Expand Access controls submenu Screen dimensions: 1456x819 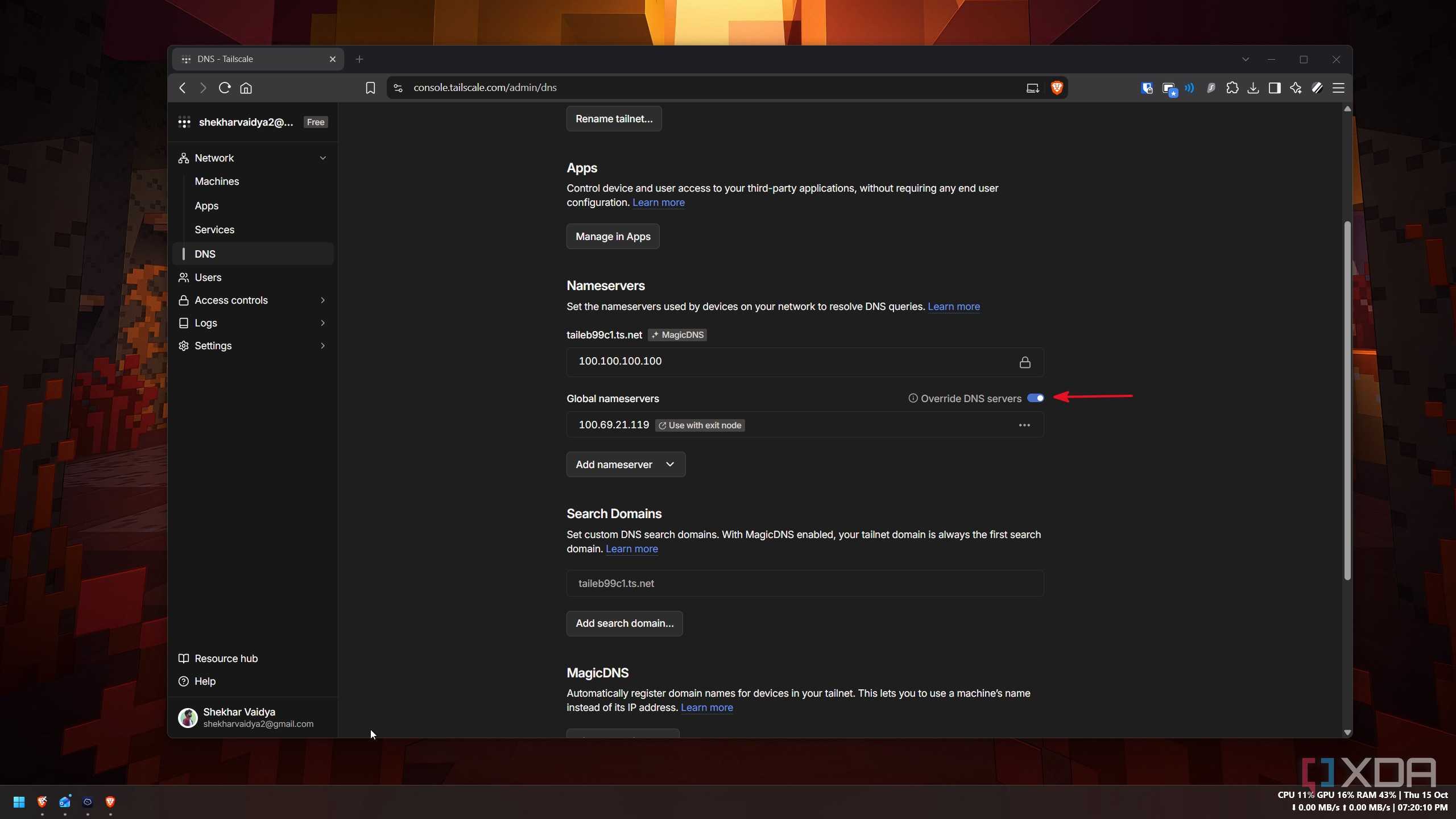(322, 300)
